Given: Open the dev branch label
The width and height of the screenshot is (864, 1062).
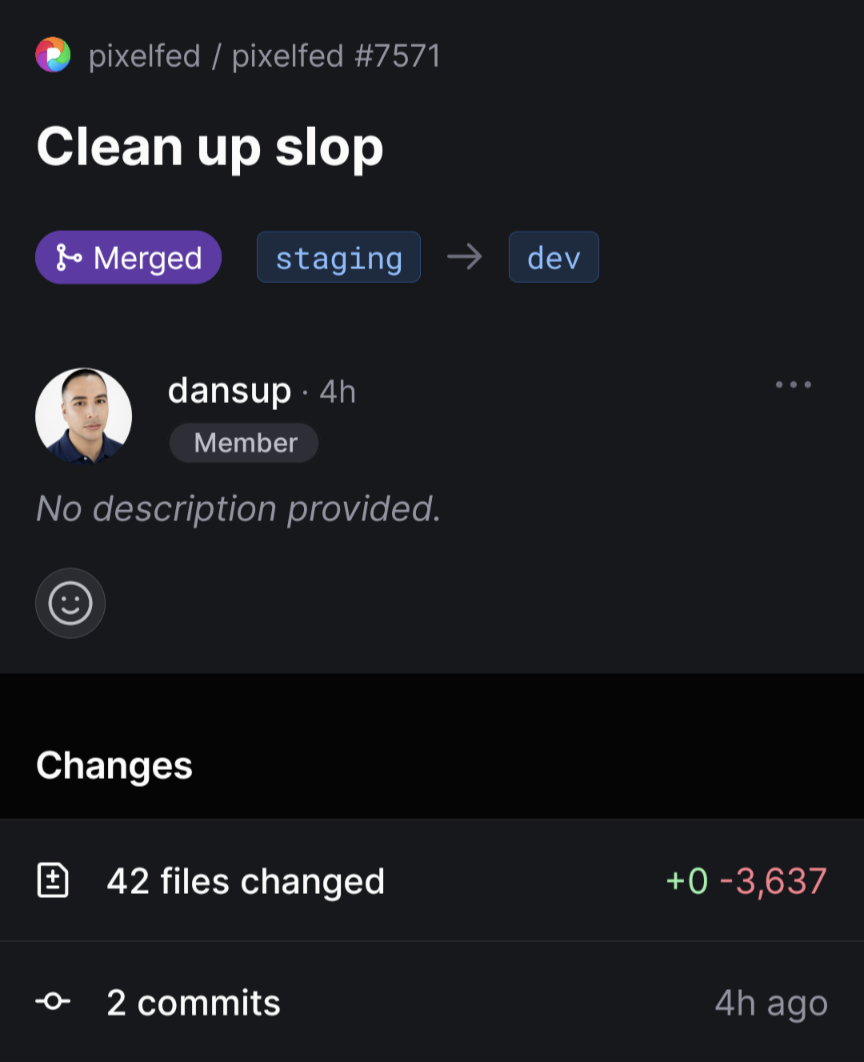Looking at the screenshot, I should click(x=554, y=257).
